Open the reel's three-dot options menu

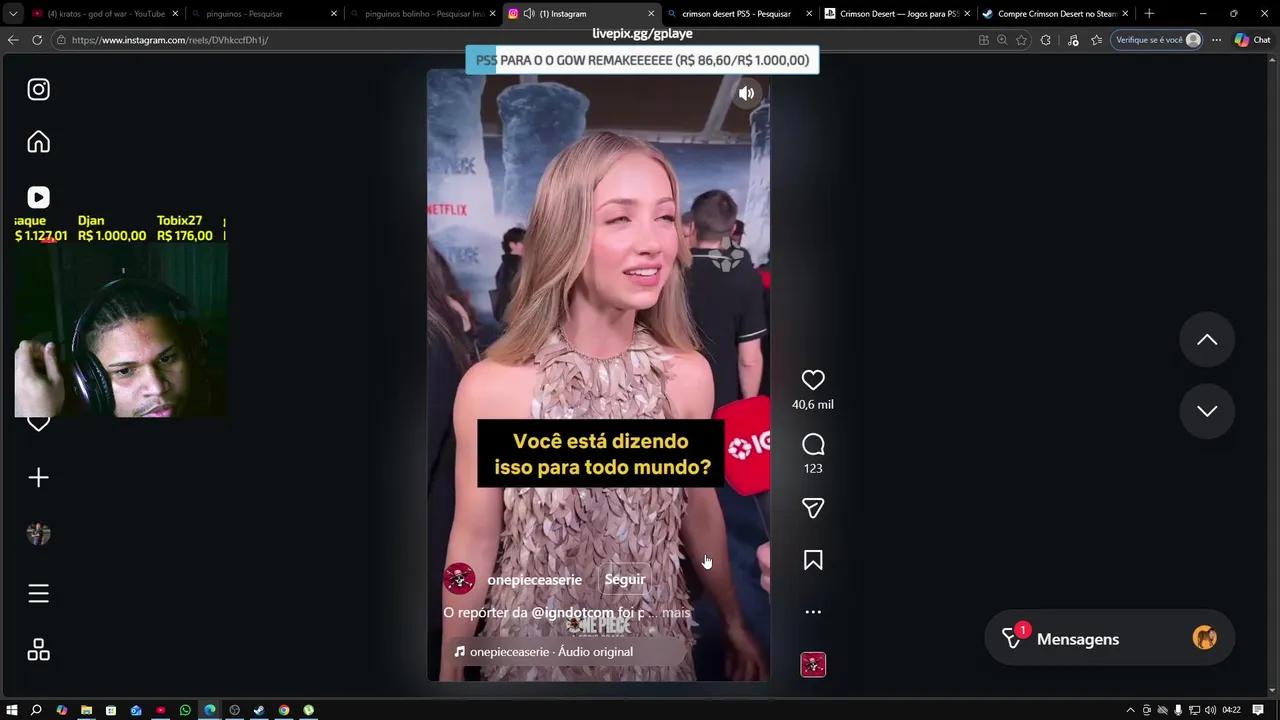813,612
